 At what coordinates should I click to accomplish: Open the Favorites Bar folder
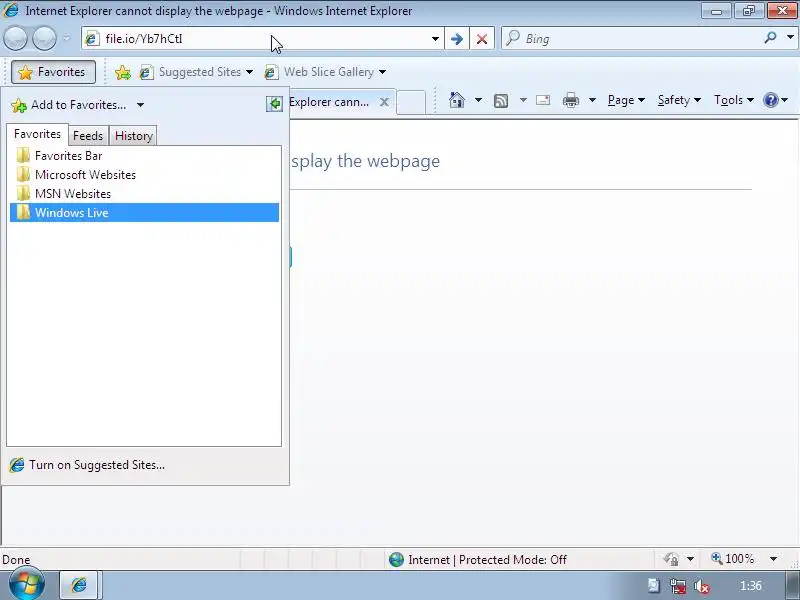coord(144,156)
